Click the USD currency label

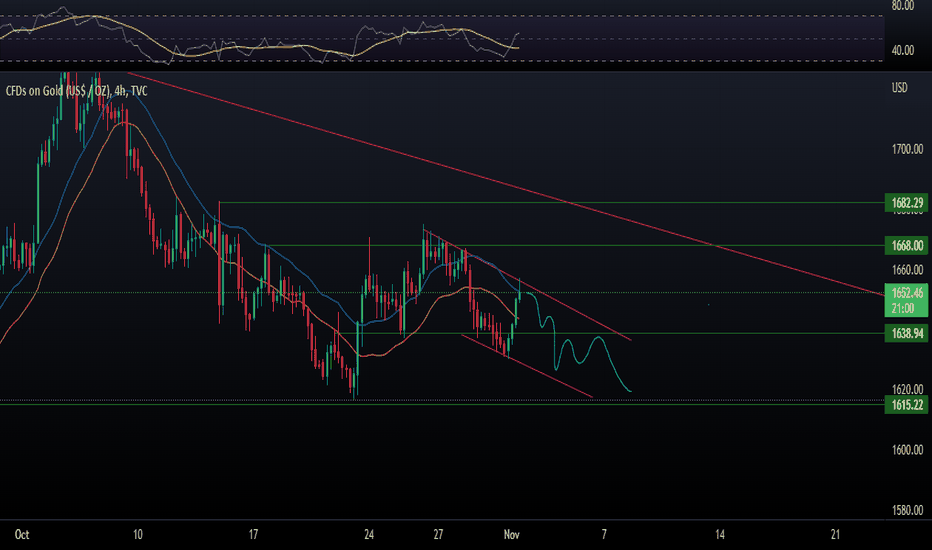pyautogui.click(x=899, y=88)
